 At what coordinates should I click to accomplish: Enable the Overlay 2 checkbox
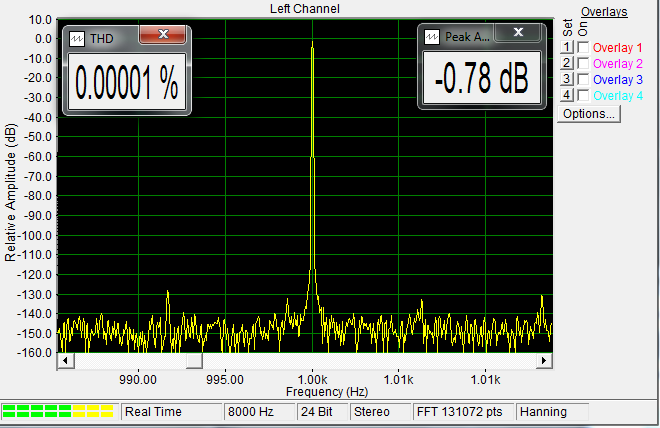[583, 64]
